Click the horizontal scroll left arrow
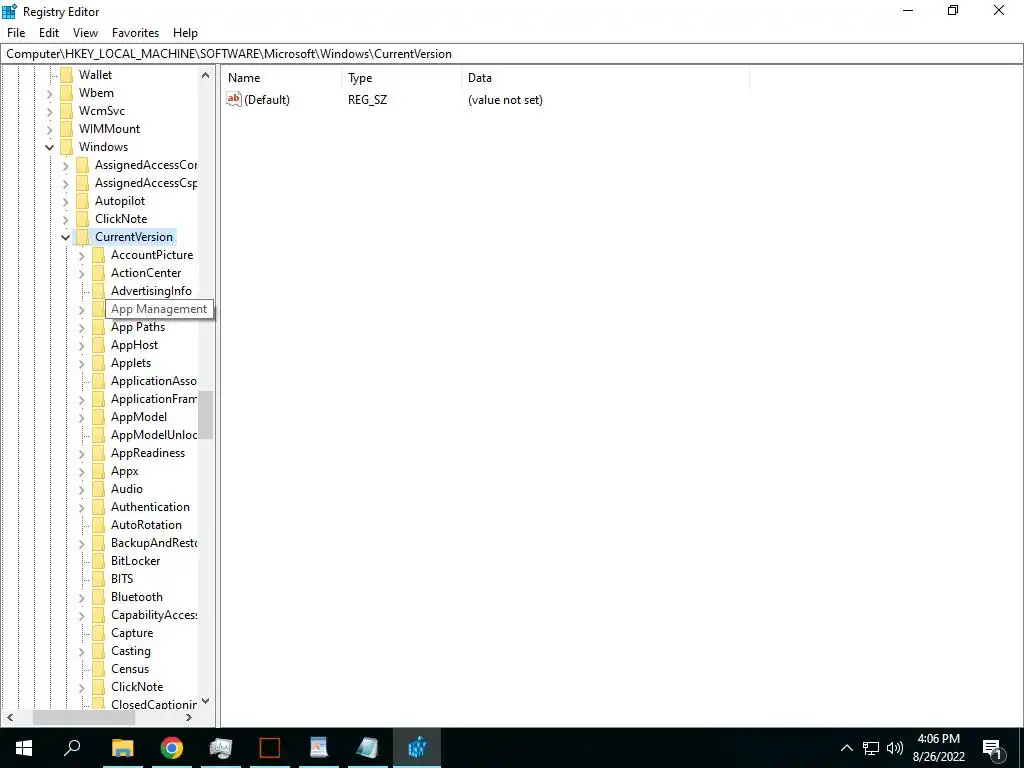This screenshot has height=768, width=1024. [10, 718]
